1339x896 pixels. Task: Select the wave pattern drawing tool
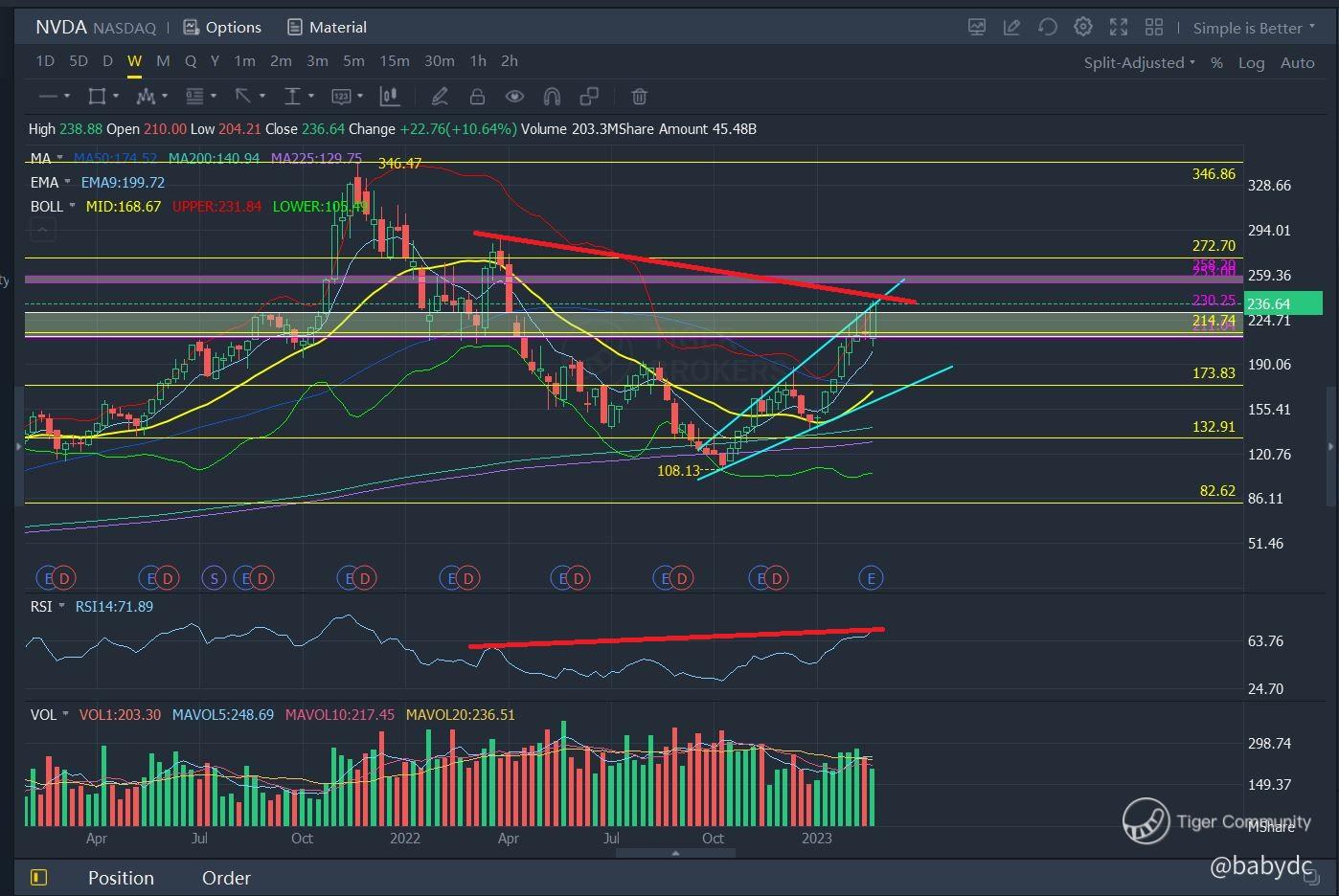click(x=146, y=96)
